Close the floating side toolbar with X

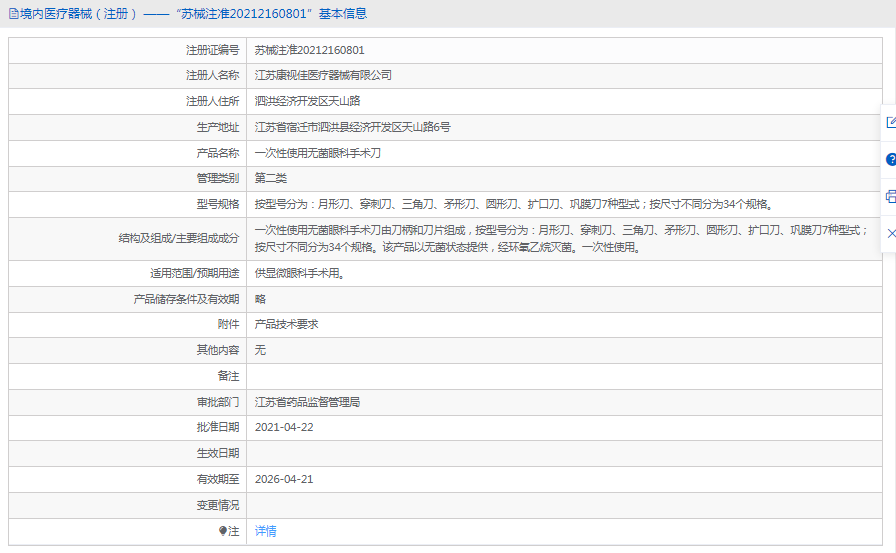pos(890,232)
